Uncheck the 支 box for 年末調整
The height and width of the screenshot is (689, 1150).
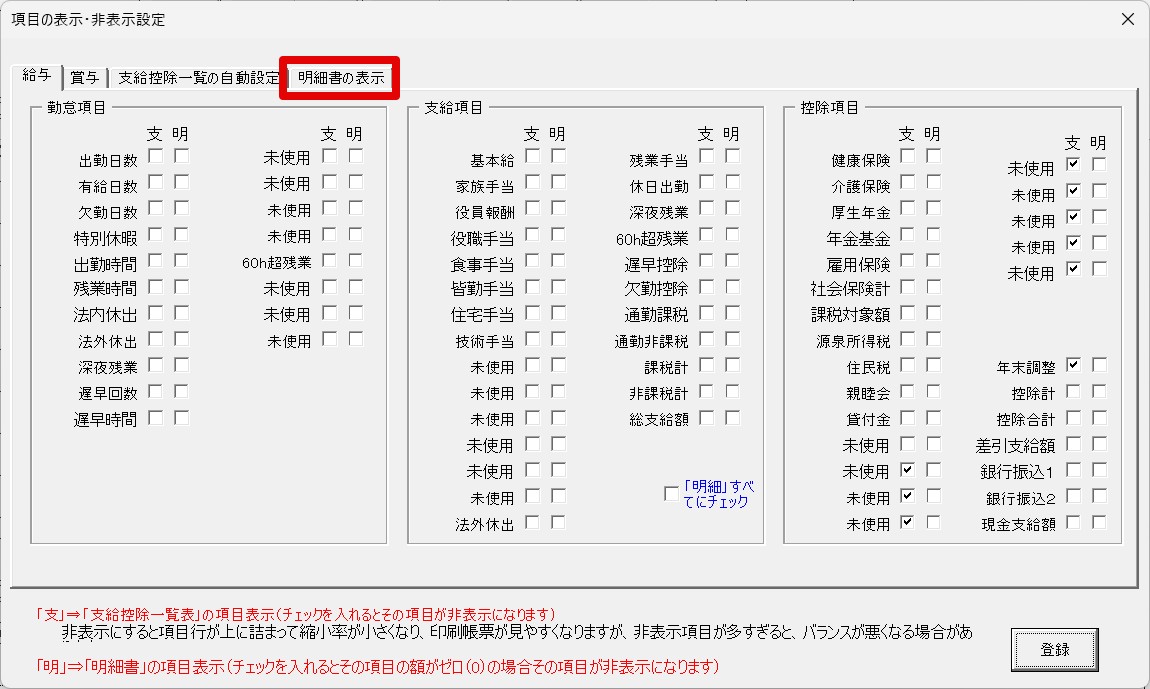(x=1073, y=365)
